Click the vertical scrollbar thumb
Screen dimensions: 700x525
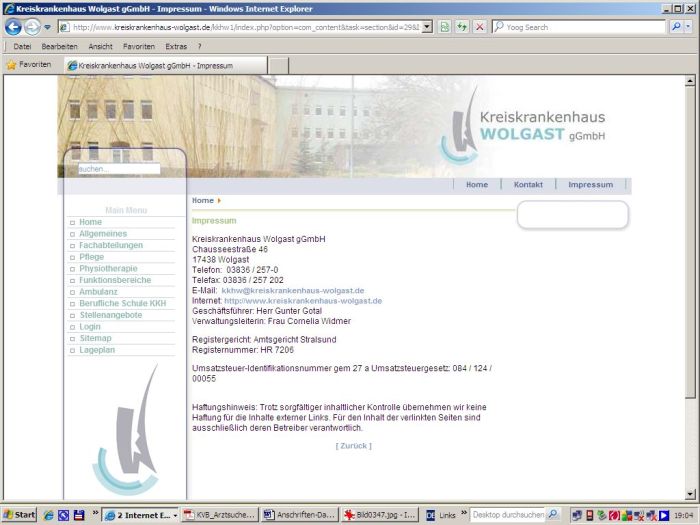pos(690,242)
